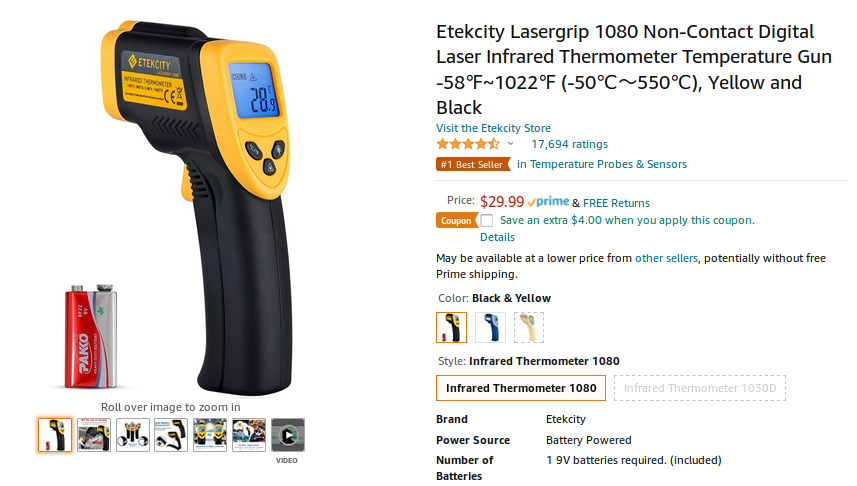Click the star rating icons
857x486 pixels.
(x=468, y=144)
